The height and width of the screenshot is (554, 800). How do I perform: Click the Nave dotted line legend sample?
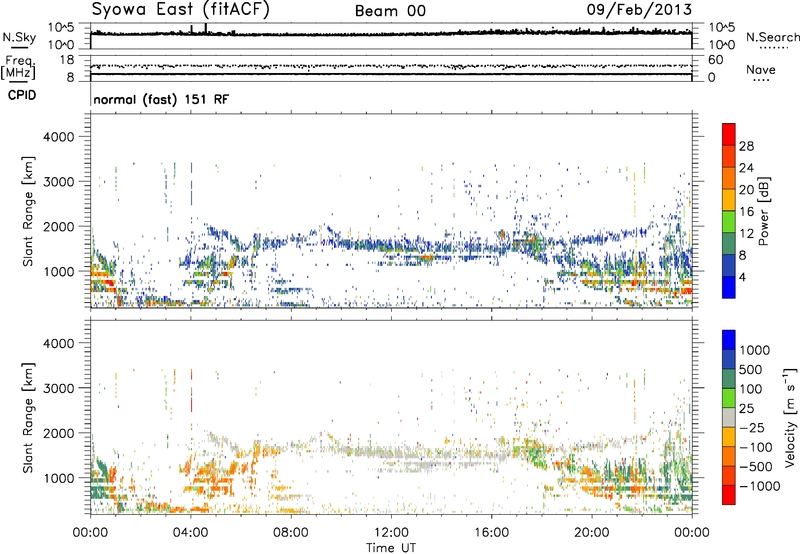click(761, 80)
